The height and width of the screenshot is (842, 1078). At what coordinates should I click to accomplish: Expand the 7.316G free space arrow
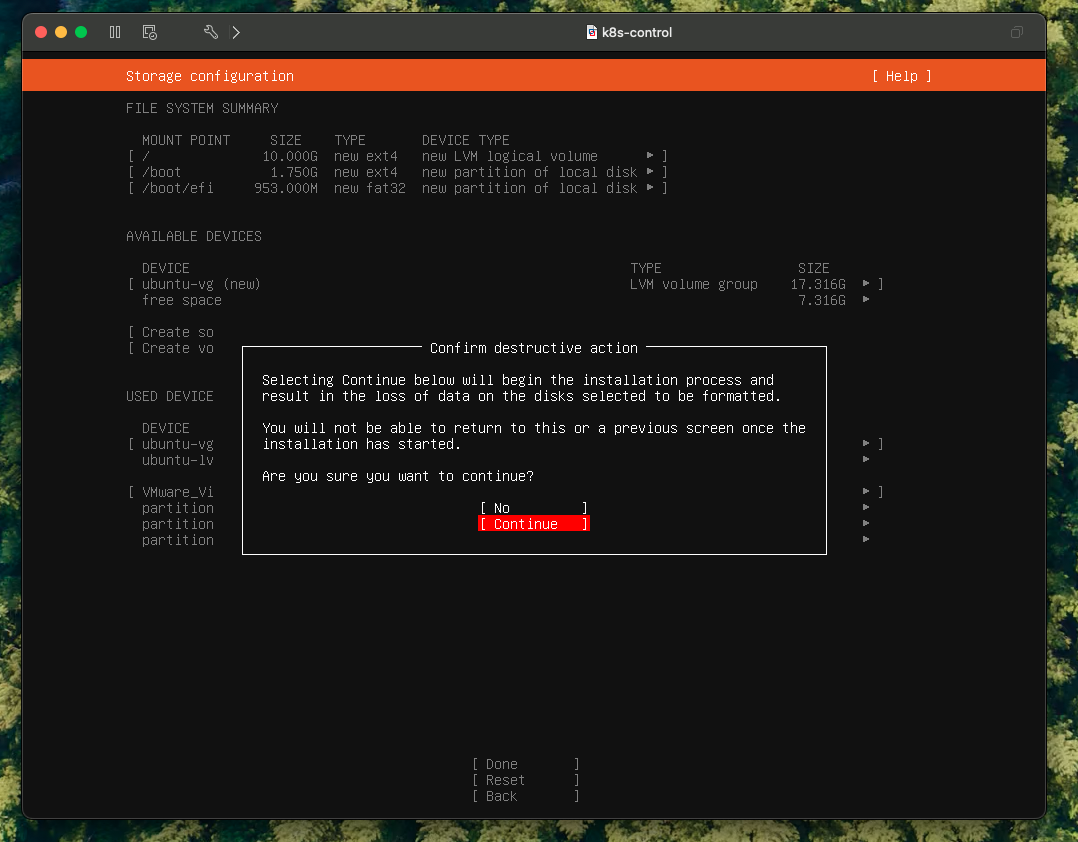coord(866,300)
